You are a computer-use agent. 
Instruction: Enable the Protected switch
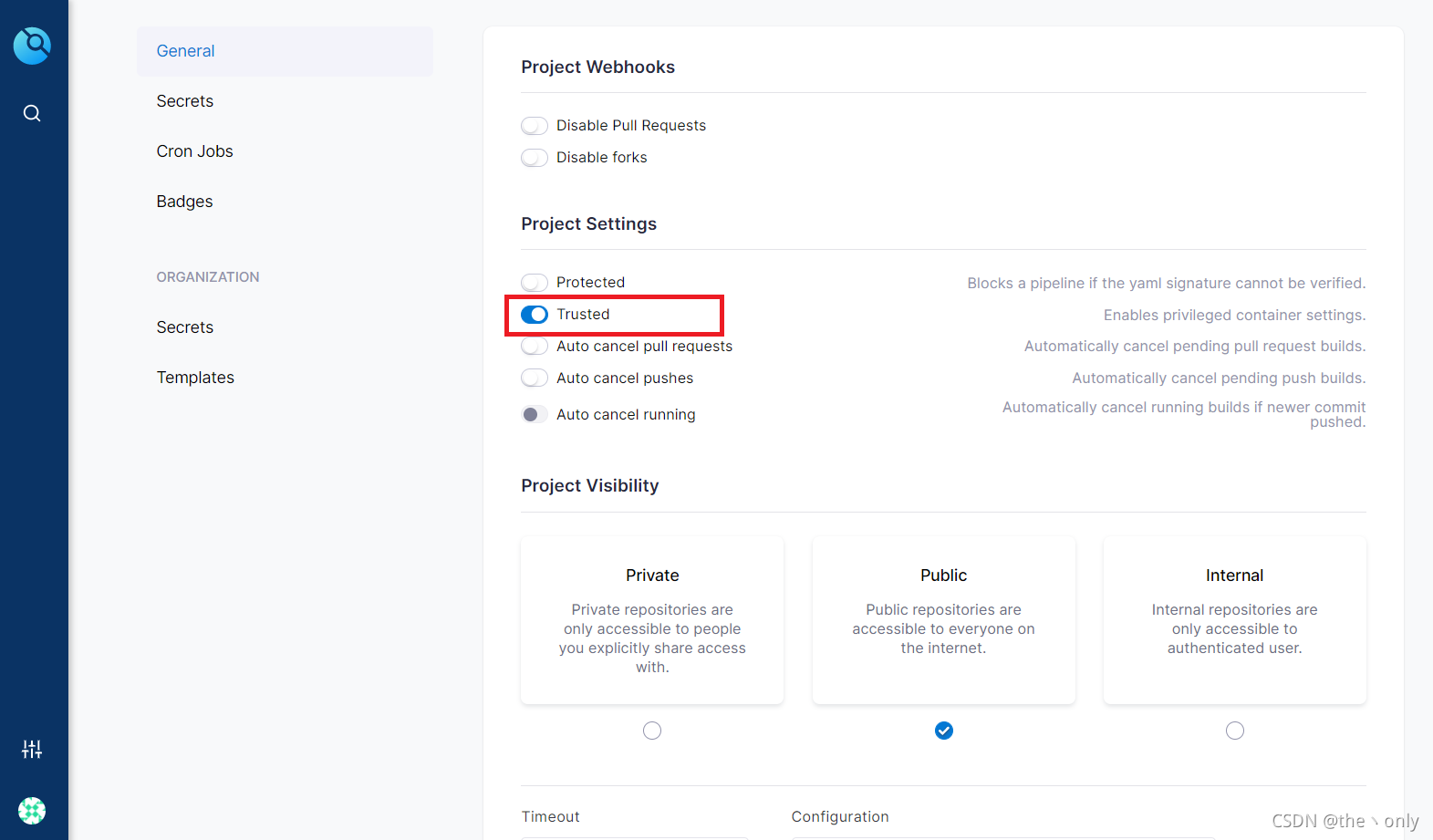coord(535,283)
